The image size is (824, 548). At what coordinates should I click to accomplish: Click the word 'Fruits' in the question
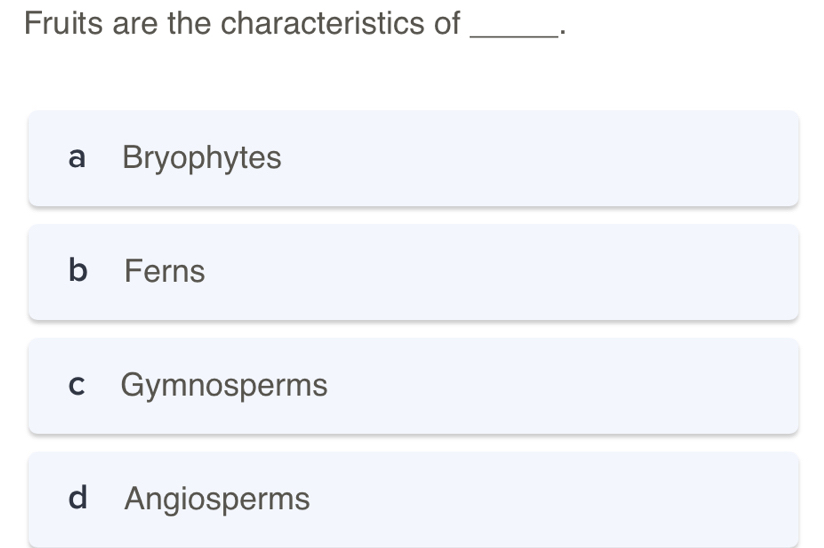coord(63,23)
